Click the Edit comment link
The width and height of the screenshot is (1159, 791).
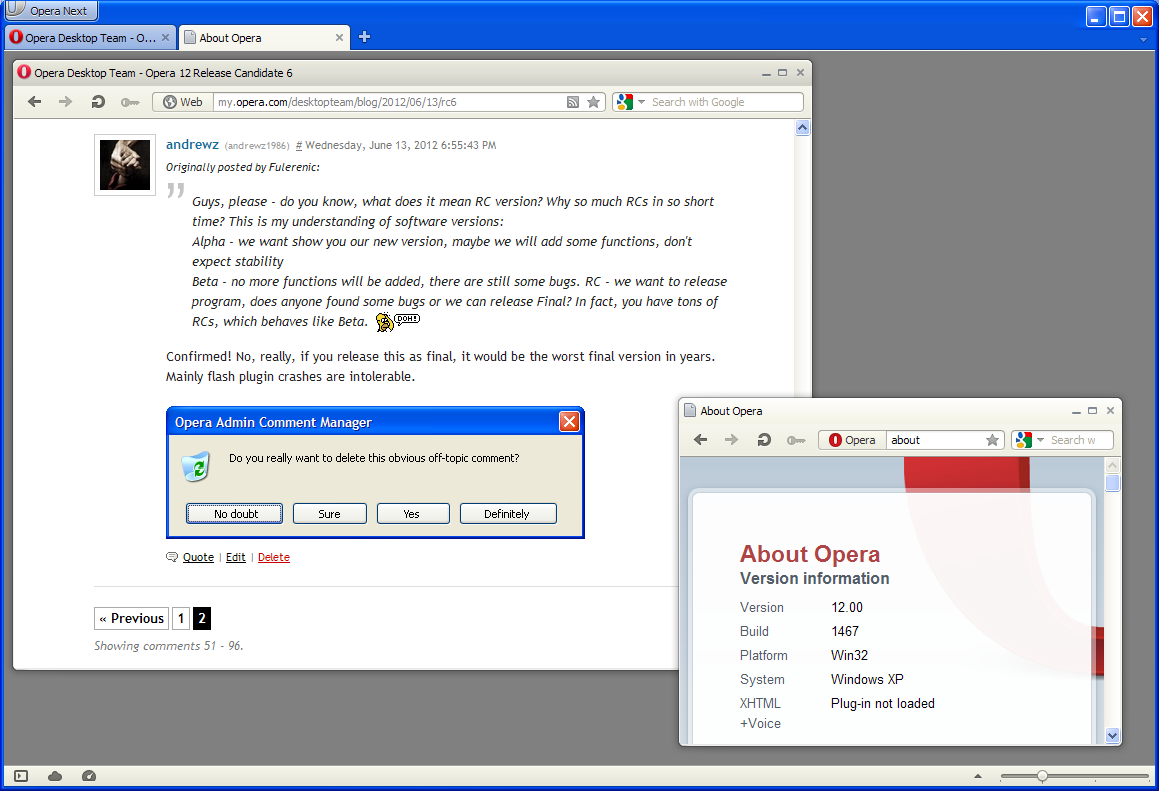pyautogui.click(x=236, y=557)
